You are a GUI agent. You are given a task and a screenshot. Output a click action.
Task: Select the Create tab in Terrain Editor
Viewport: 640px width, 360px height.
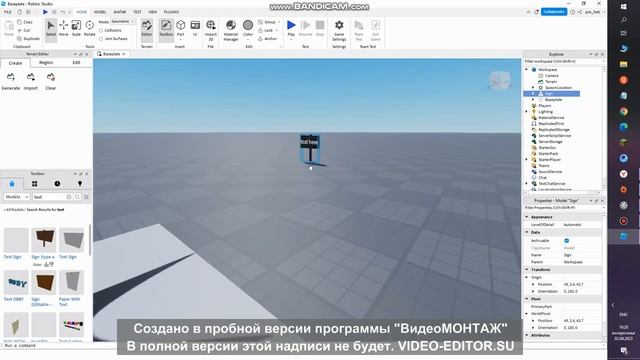[x=16, y=63]
